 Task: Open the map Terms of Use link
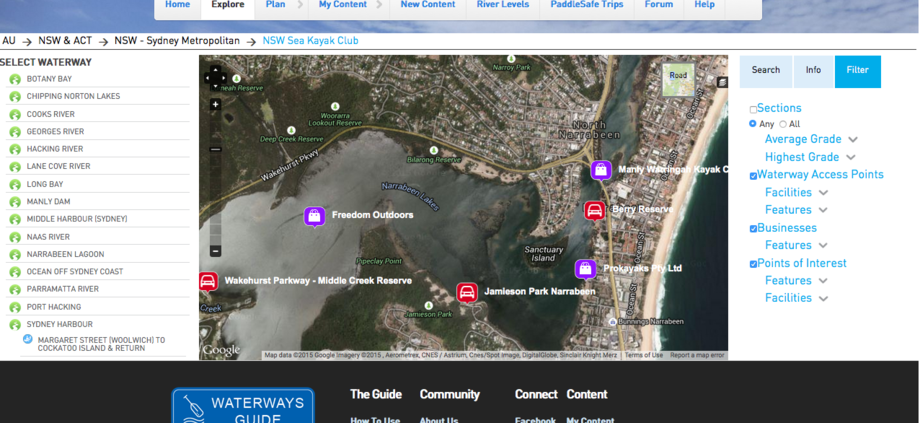pos(644,356)
